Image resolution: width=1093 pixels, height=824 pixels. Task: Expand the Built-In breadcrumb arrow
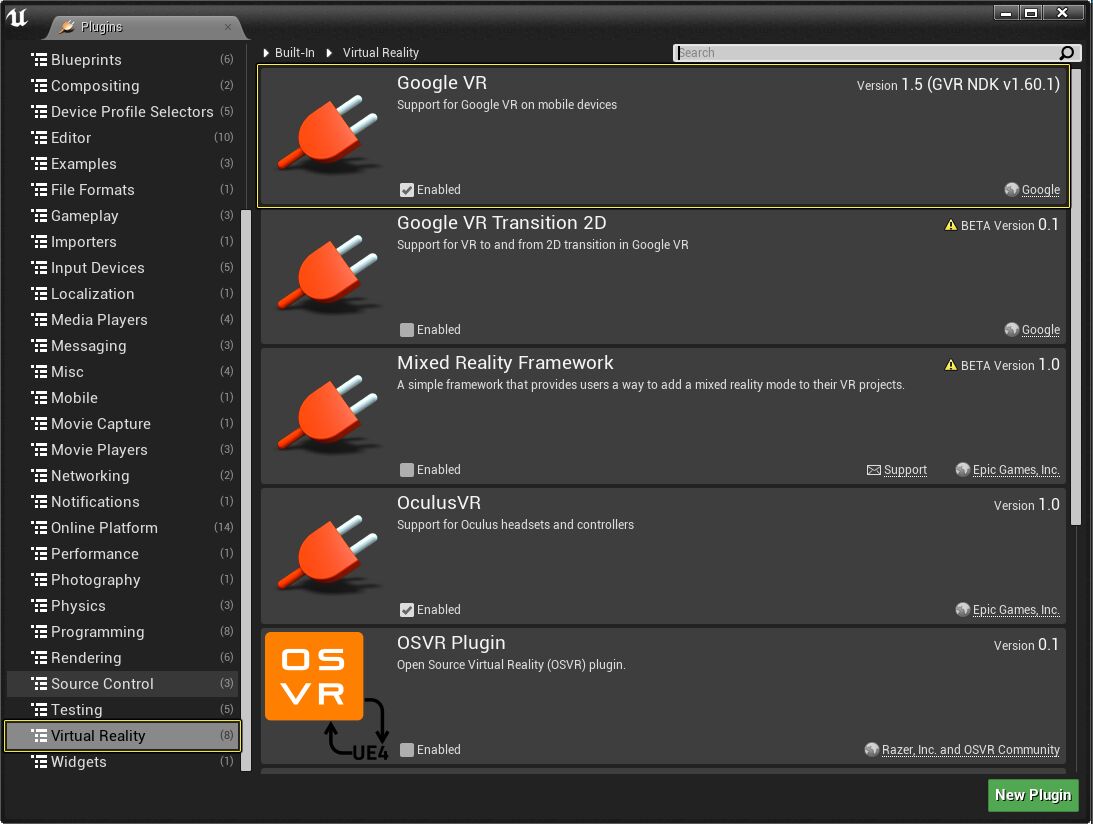click(266, 53)
